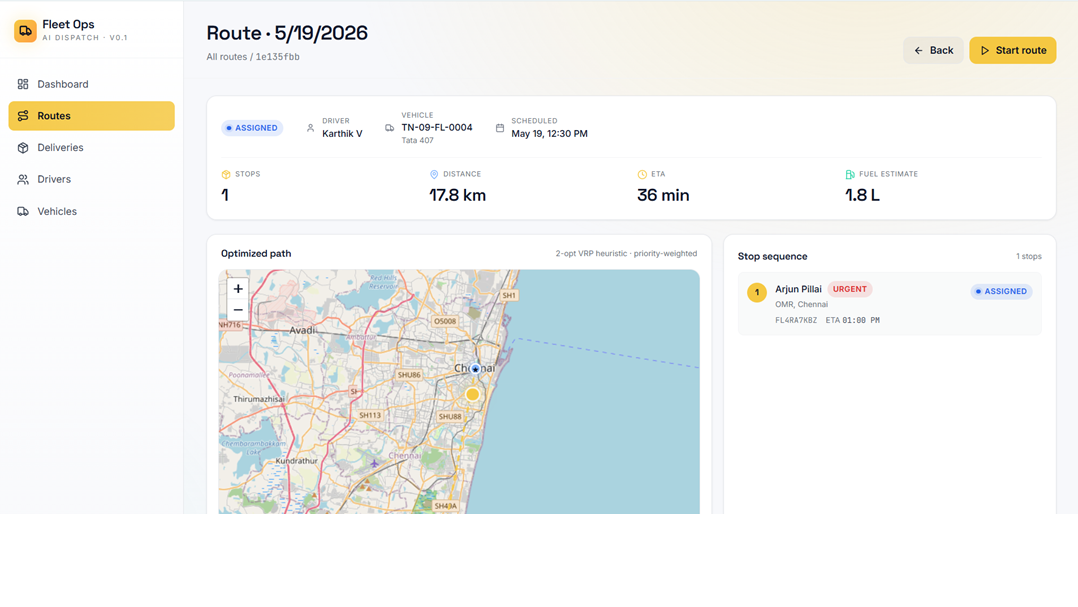
Task: Click the ASSIGNED badge on Arjun Pillai stop
Action: (x=1002, y=291)
